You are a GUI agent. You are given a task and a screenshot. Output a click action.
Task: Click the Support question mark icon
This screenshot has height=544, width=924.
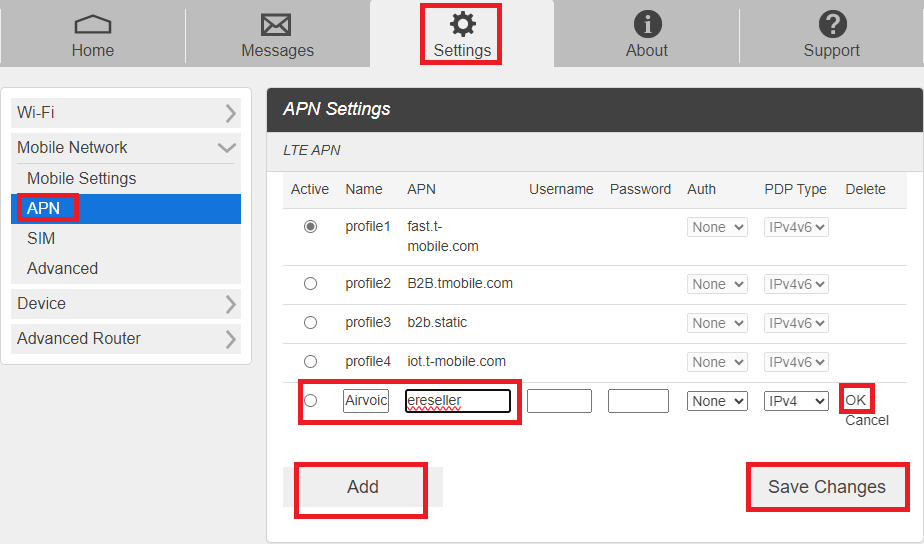pos(833,25)
